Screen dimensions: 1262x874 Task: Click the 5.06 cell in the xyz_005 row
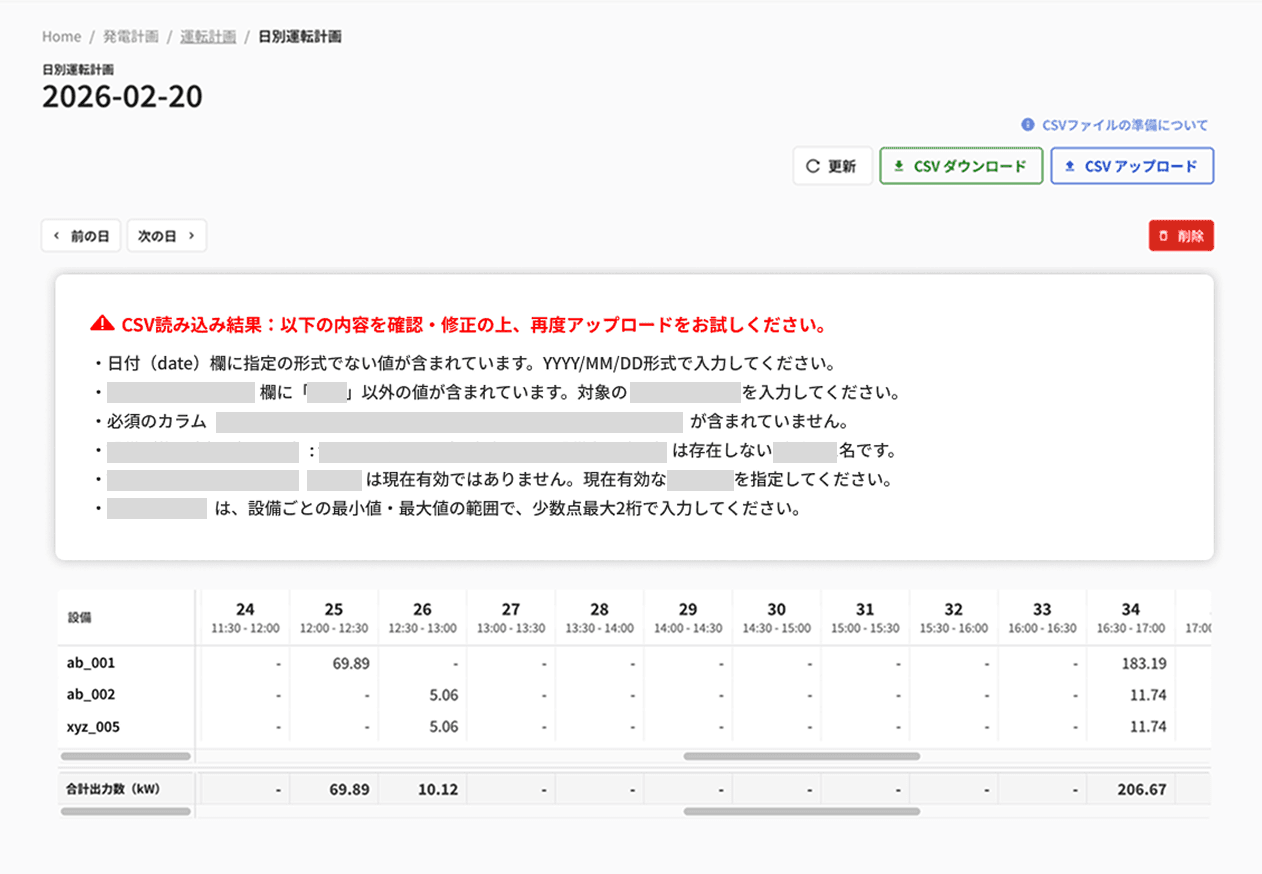pyautogui.click(x=443, y=727)
